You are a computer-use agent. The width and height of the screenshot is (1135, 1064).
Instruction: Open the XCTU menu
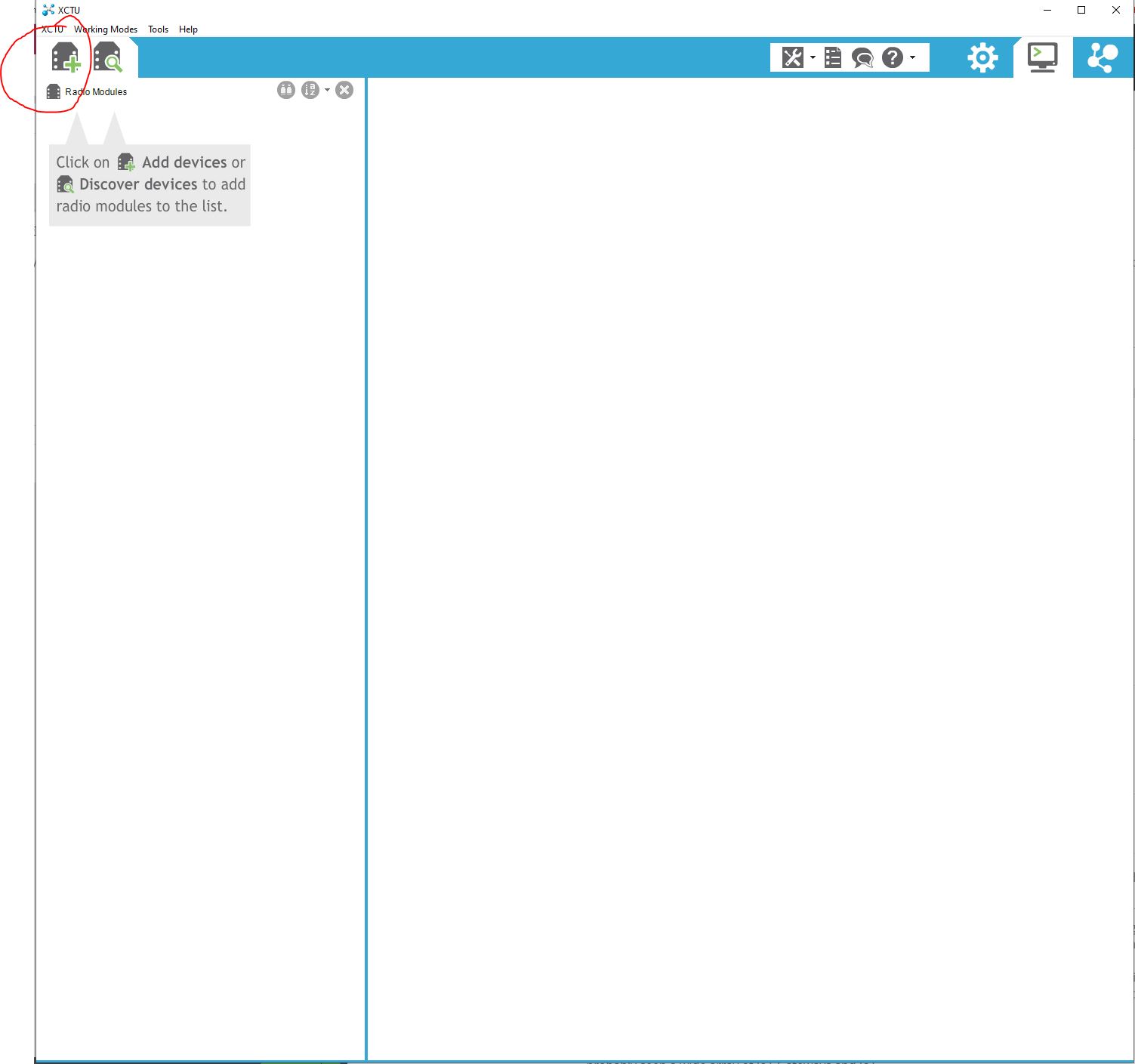53,29
